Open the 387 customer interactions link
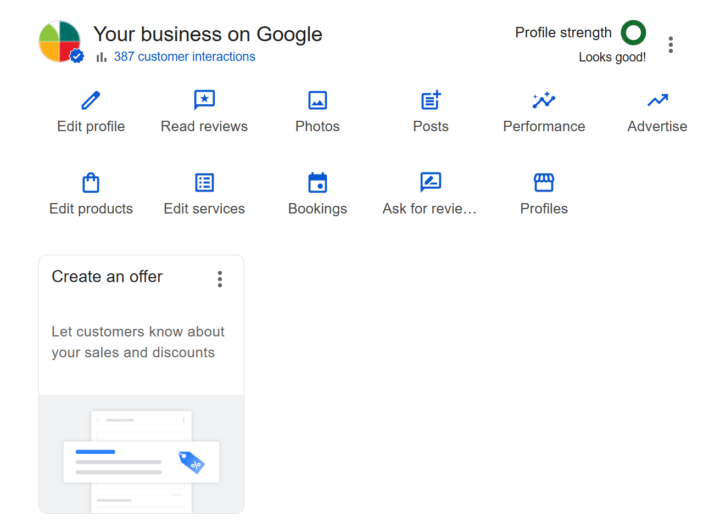Screen dimensions: 720x528 click(x=184, y=57)
